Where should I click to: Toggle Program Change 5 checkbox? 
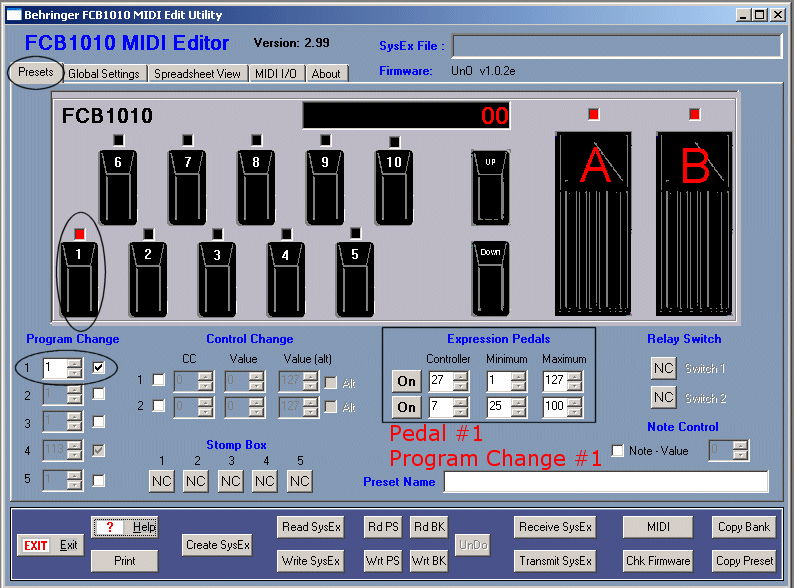(x=99, y=480)
